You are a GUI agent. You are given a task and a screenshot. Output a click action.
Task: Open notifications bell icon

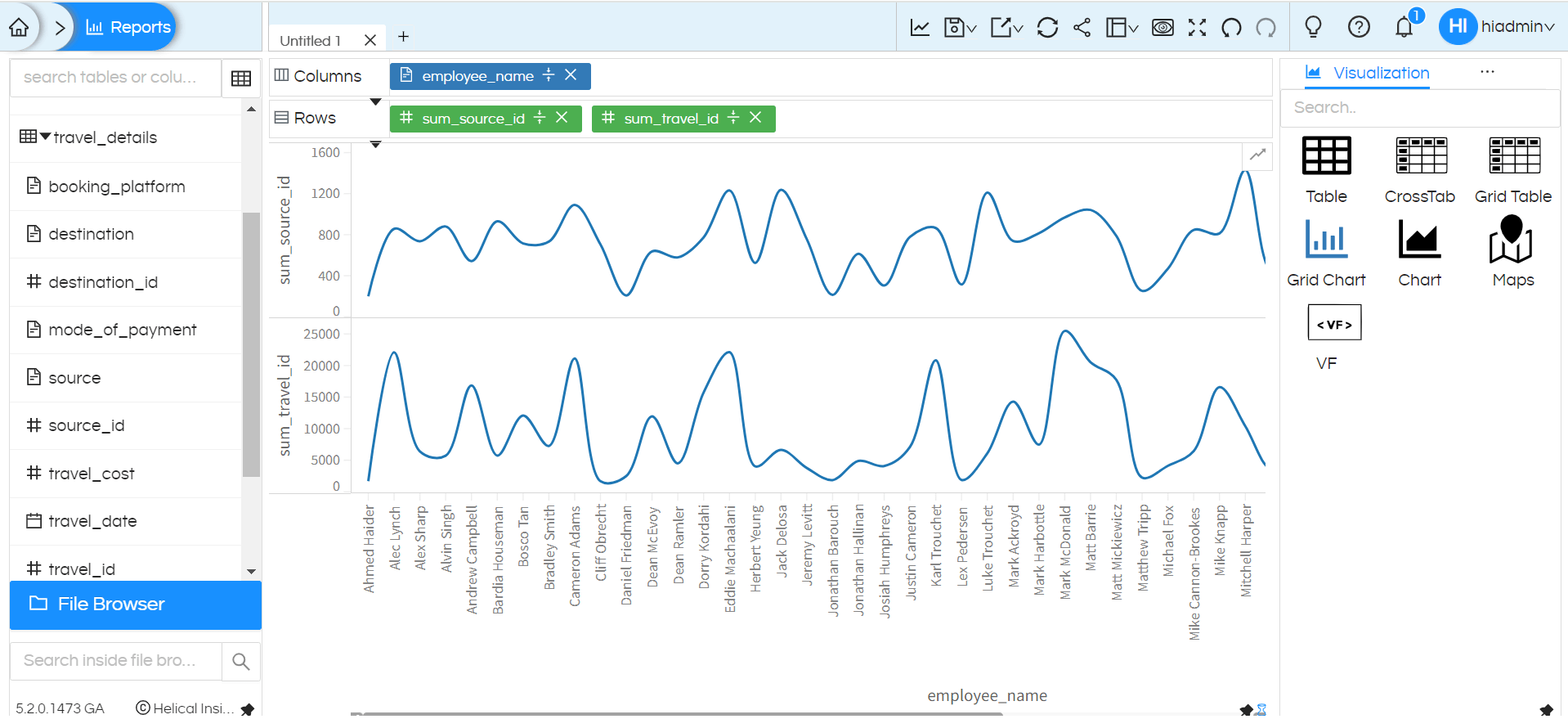click(x=1404, y=27)
